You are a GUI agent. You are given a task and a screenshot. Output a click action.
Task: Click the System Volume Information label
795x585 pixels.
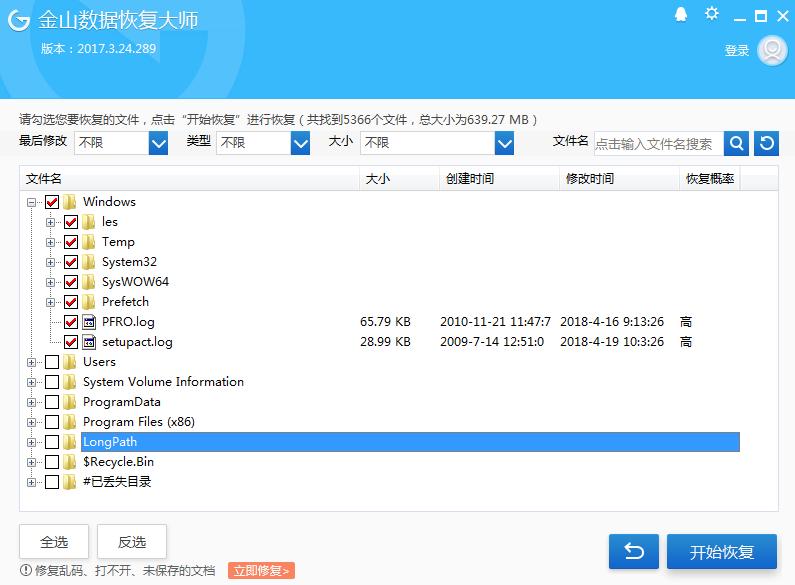(163, 382)
